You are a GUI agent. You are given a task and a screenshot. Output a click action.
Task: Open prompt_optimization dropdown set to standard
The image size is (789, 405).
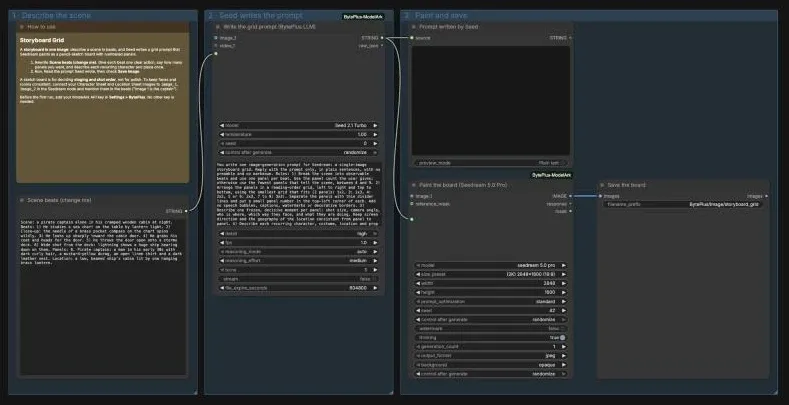[491, 301]
